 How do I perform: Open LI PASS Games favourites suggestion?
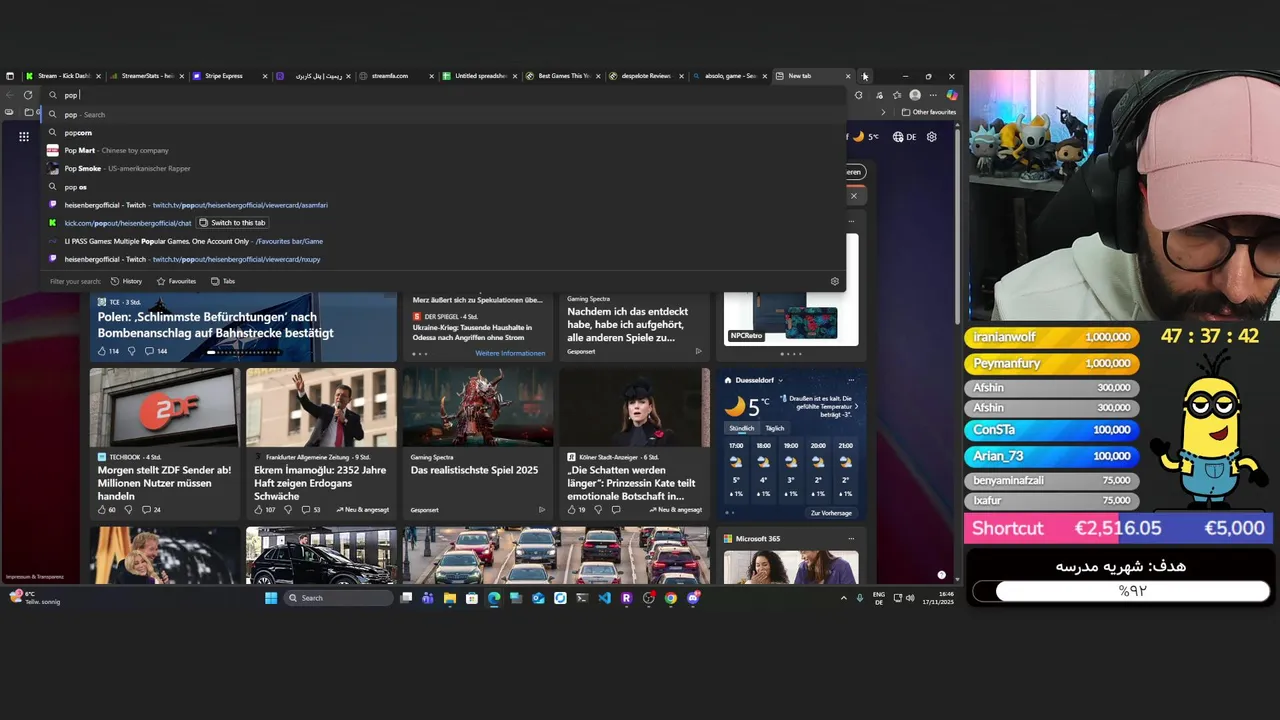[445, 241]
